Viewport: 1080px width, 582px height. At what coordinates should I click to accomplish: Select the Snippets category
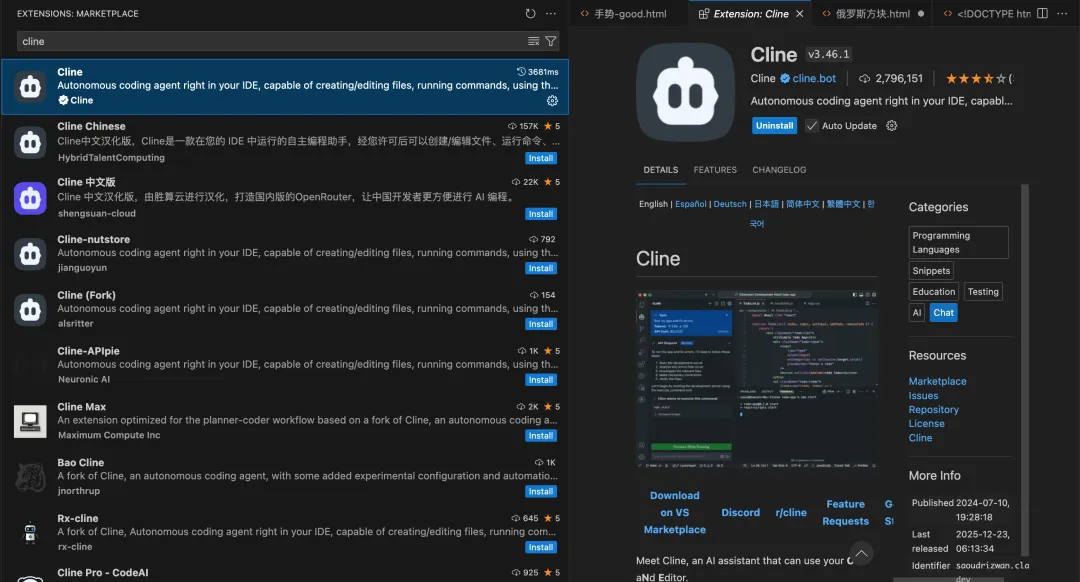coord(931,271)
